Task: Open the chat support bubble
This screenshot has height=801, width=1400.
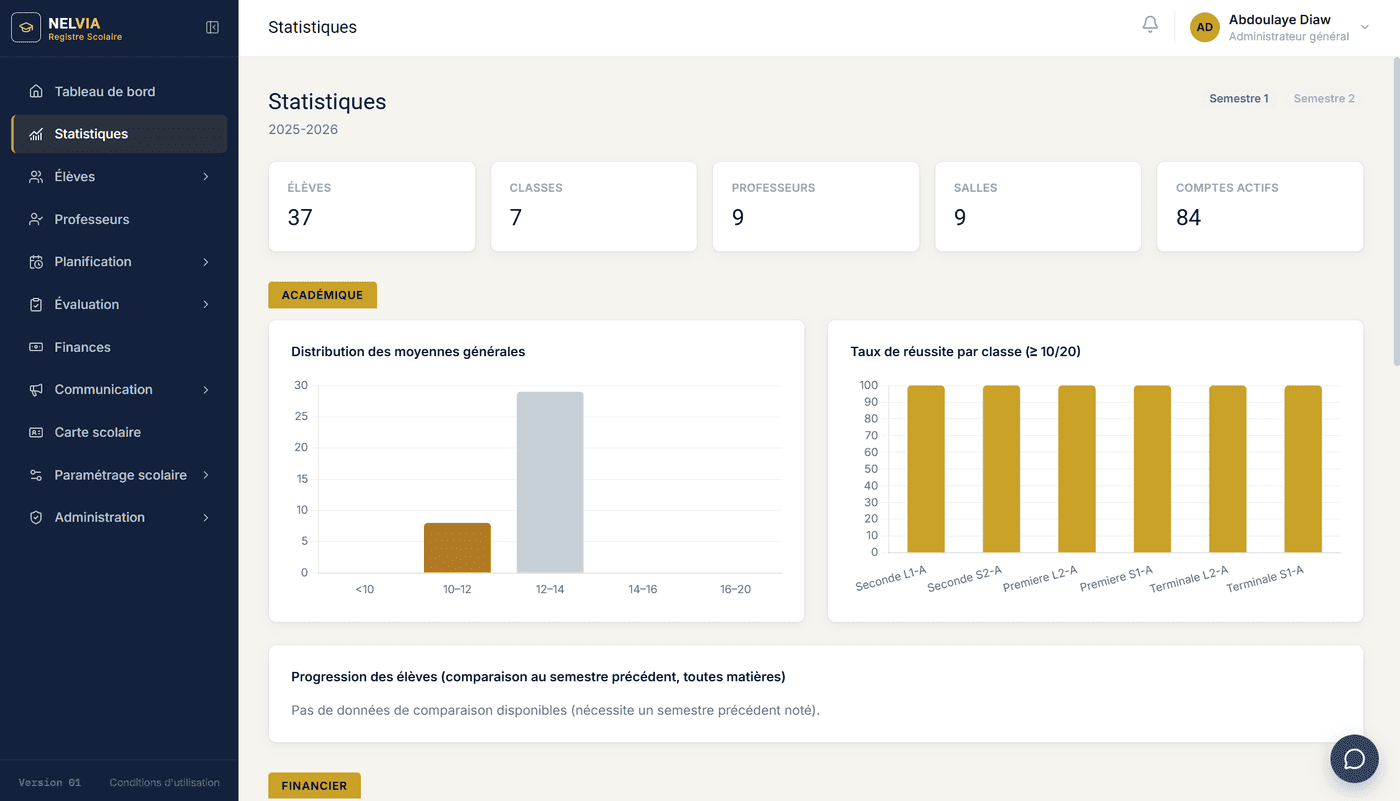Action: pos(1354,759)
